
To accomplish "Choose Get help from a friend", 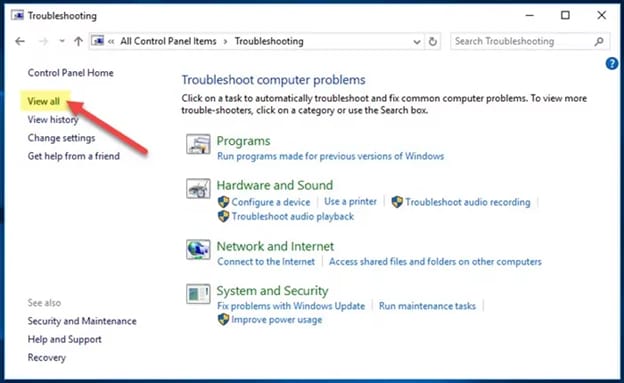I will coord(74,156).
